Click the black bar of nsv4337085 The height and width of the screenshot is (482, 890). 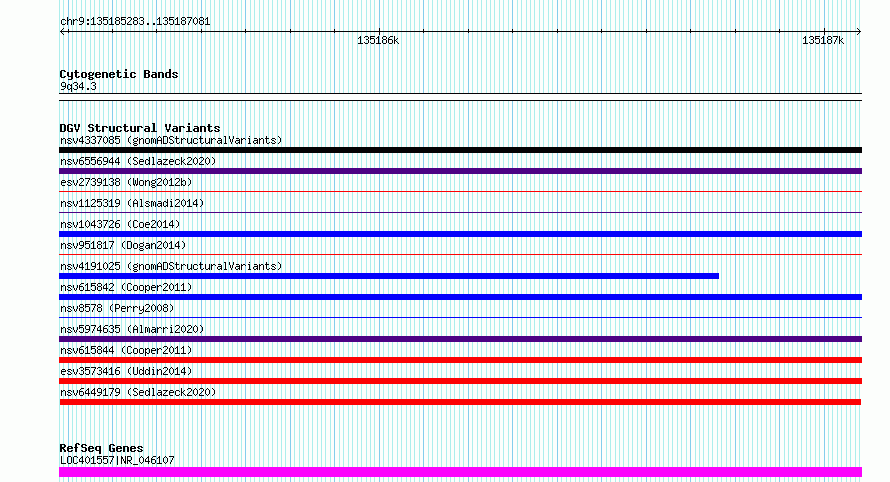(460, 150)
